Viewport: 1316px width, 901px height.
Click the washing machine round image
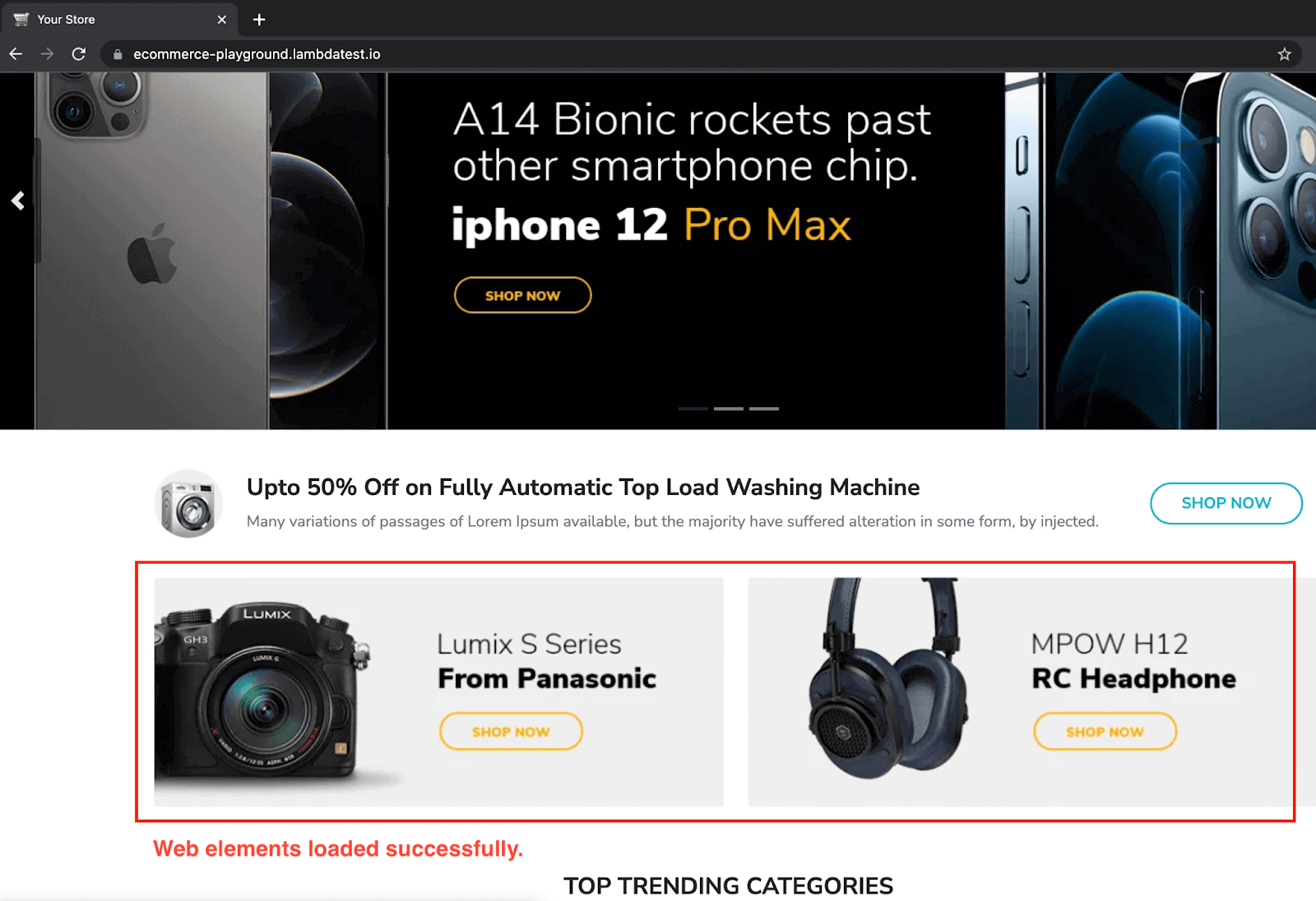(188, 503)
